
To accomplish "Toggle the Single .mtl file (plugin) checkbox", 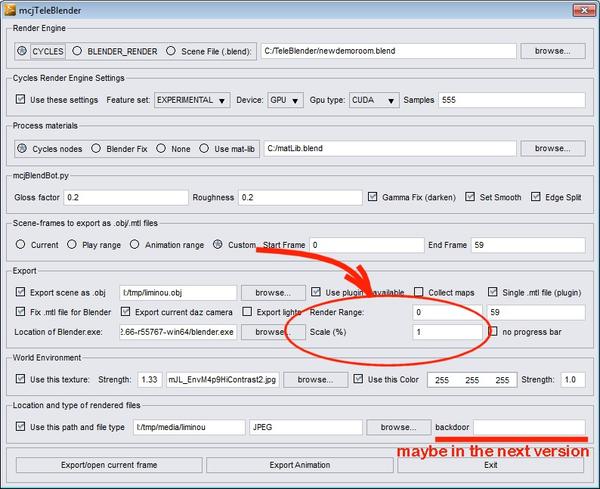I will pyautogui.click(x=492, y=292).
